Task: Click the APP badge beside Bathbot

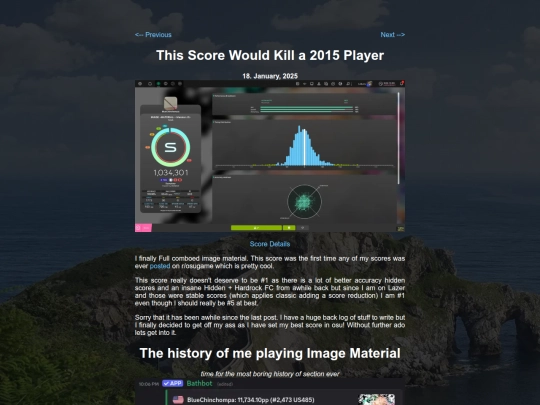Action: pyautogui.click(x=173, y=383)
